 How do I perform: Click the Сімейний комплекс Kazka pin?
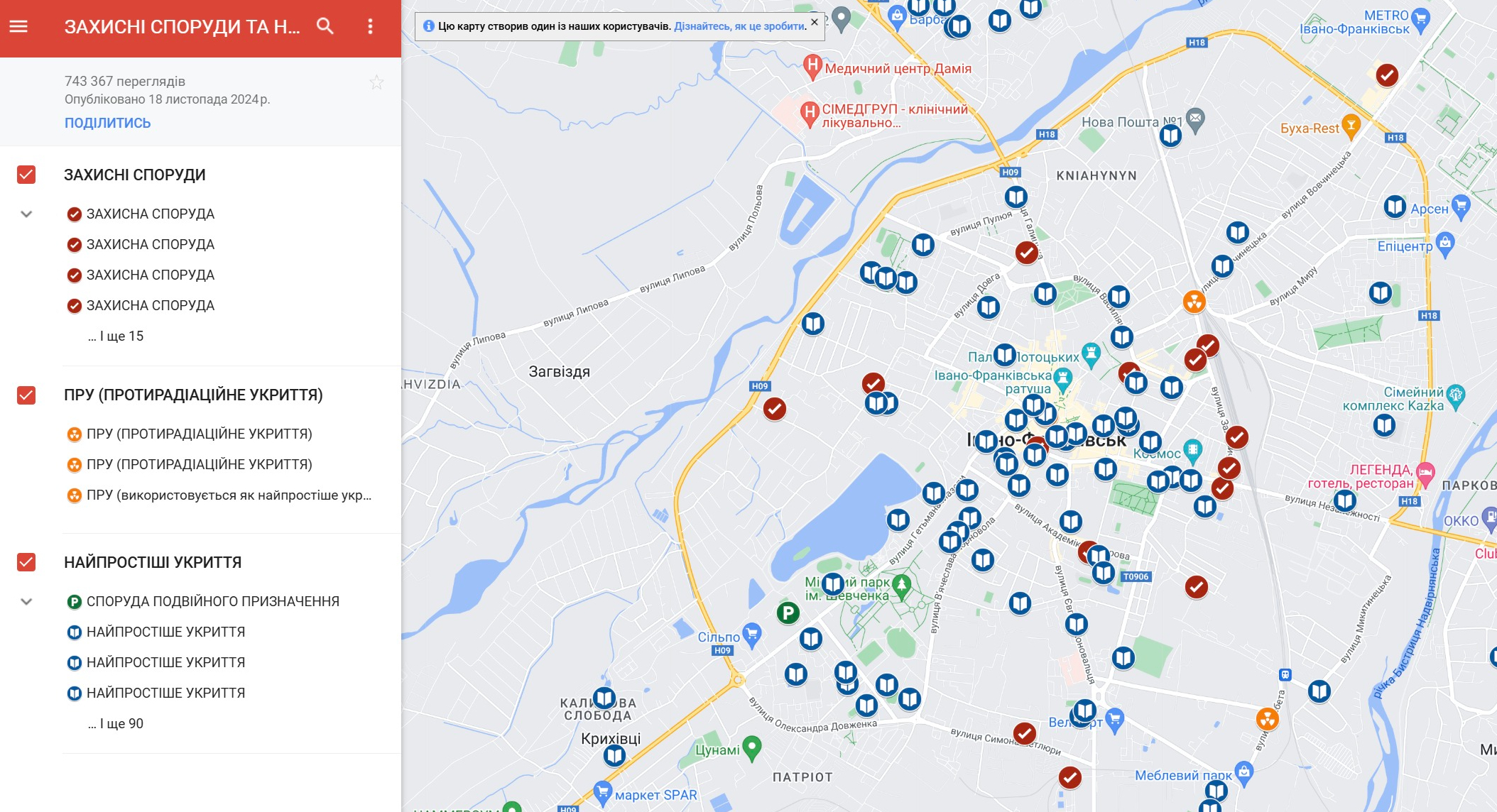pos(1455,396)
